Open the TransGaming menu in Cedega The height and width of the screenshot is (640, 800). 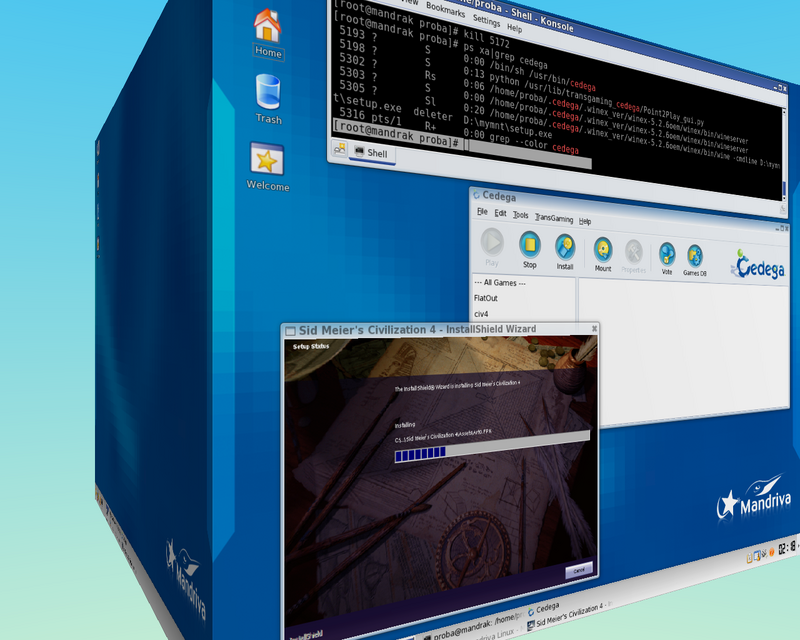[x=554, y=218]
